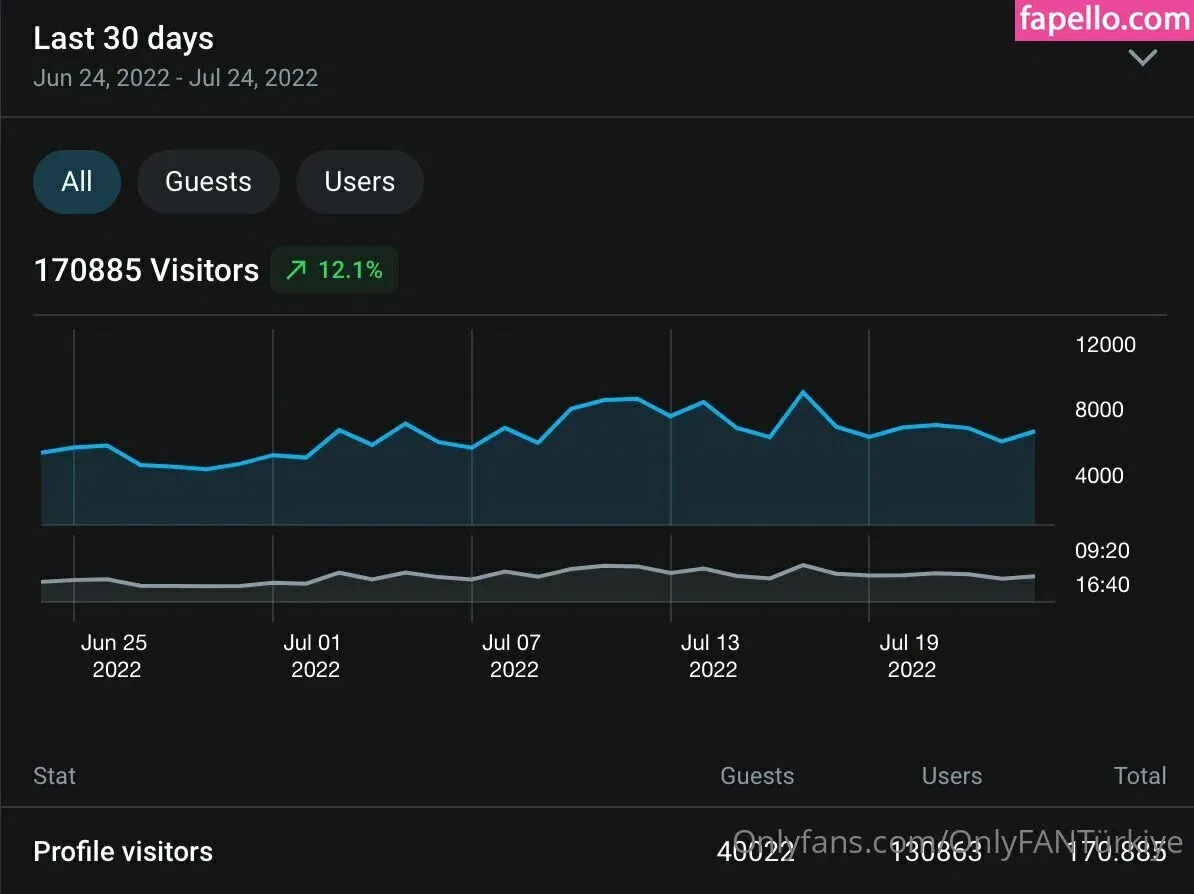Switch to the Guests filter

(x=208, y=182)
